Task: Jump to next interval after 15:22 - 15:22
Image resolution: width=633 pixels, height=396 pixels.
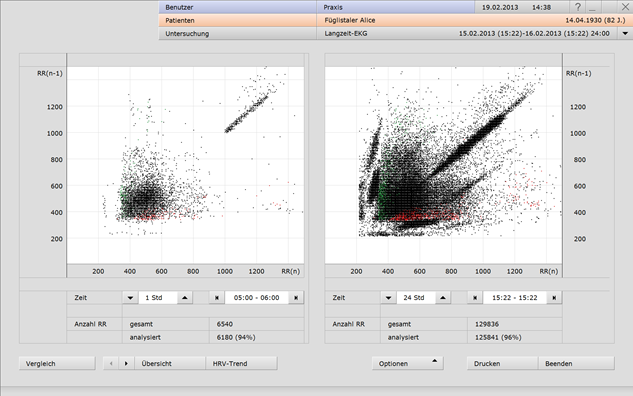Action: [x=554, y=298]
